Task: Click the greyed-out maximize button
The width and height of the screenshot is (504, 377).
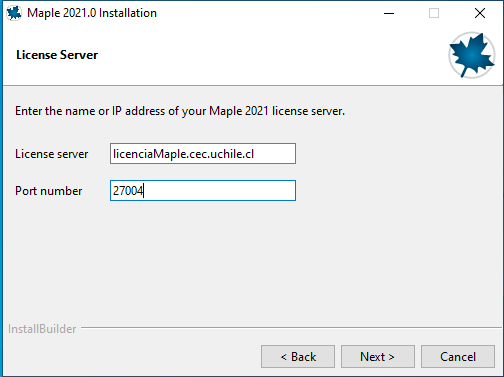Action: pos(434,13)
